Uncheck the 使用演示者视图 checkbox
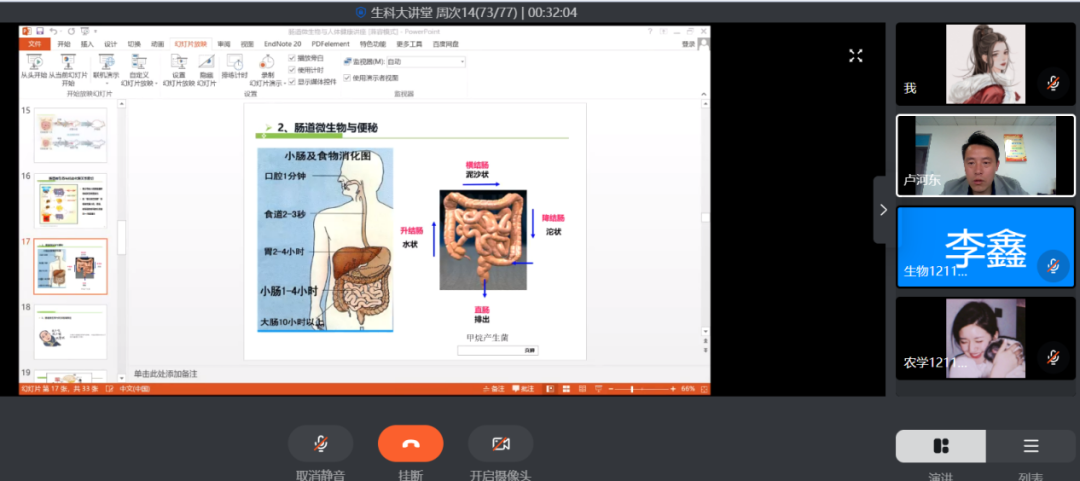The image size is (1080, 481). [347, 77]
